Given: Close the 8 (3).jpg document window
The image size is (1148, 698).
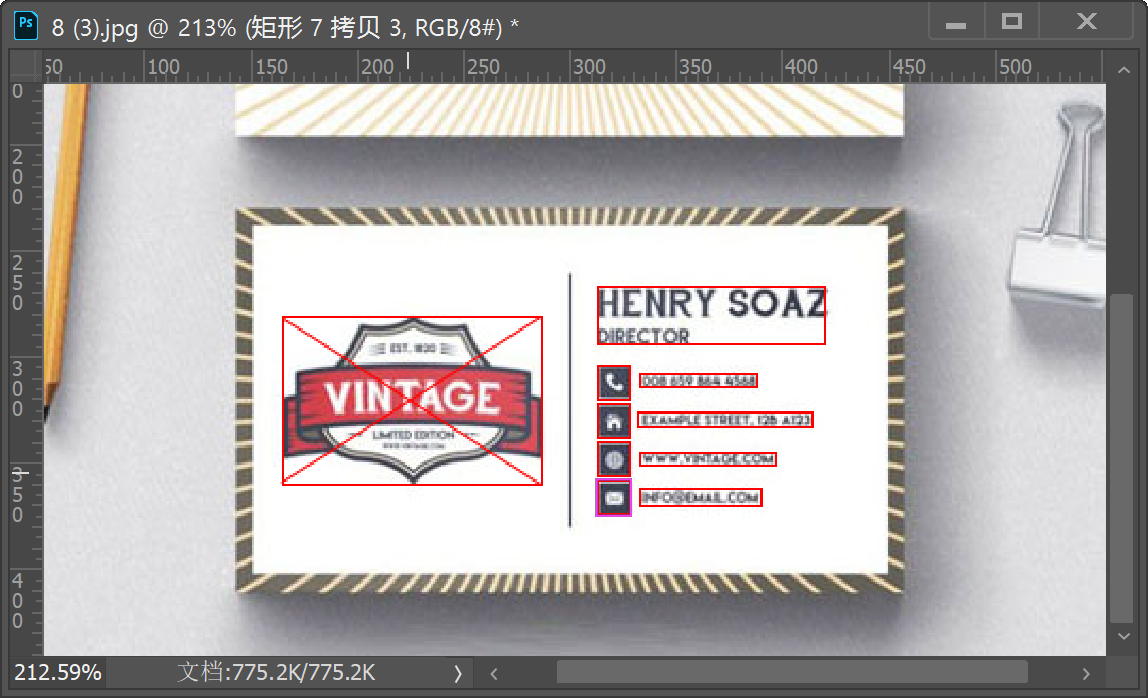Looking at the screenshot, I should click(x=1086, y=21).
